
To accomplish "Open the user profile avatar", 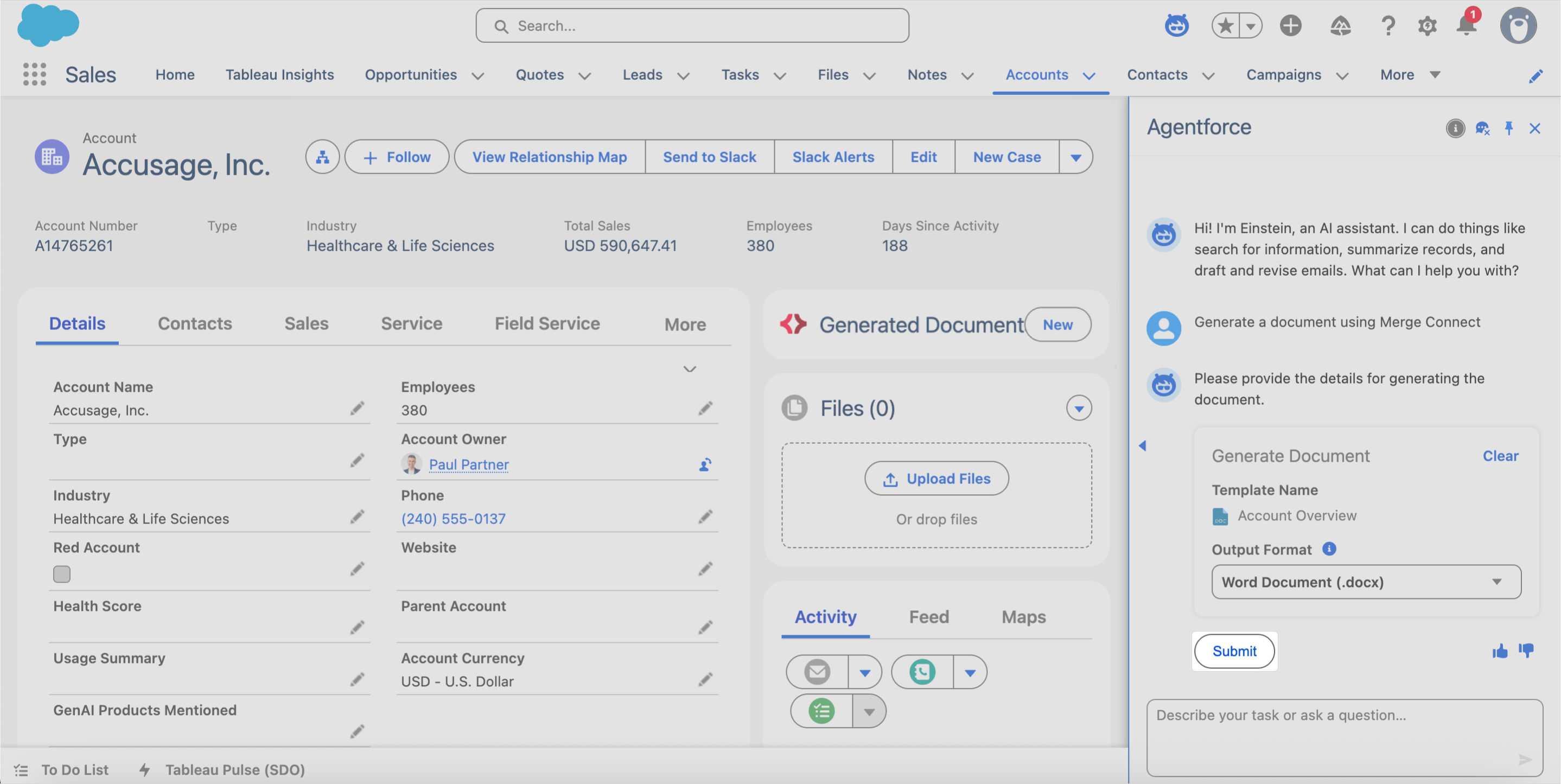I will pos(1518,26).
